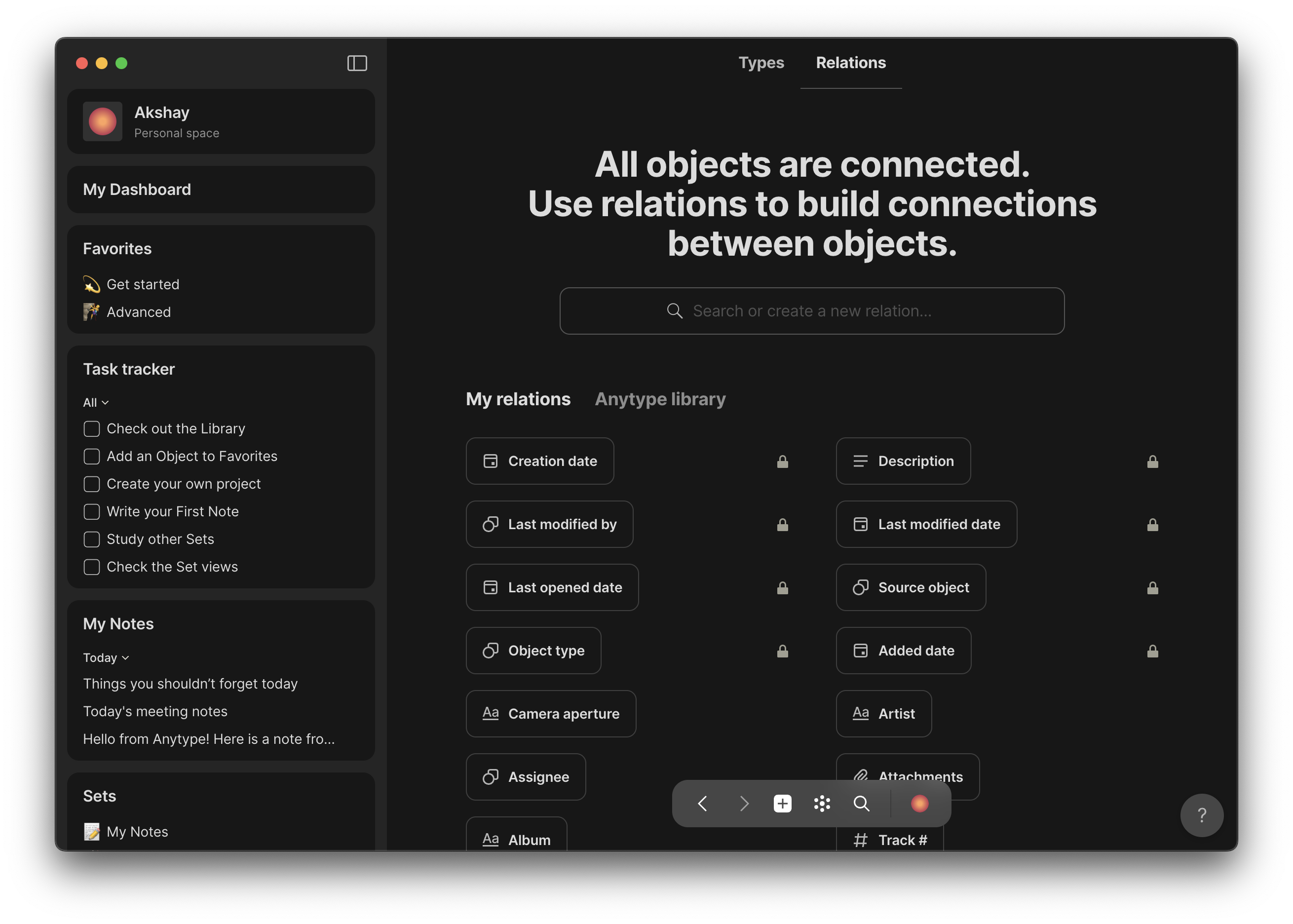Open search from bottom navigation bar

(x=861, y=804)
